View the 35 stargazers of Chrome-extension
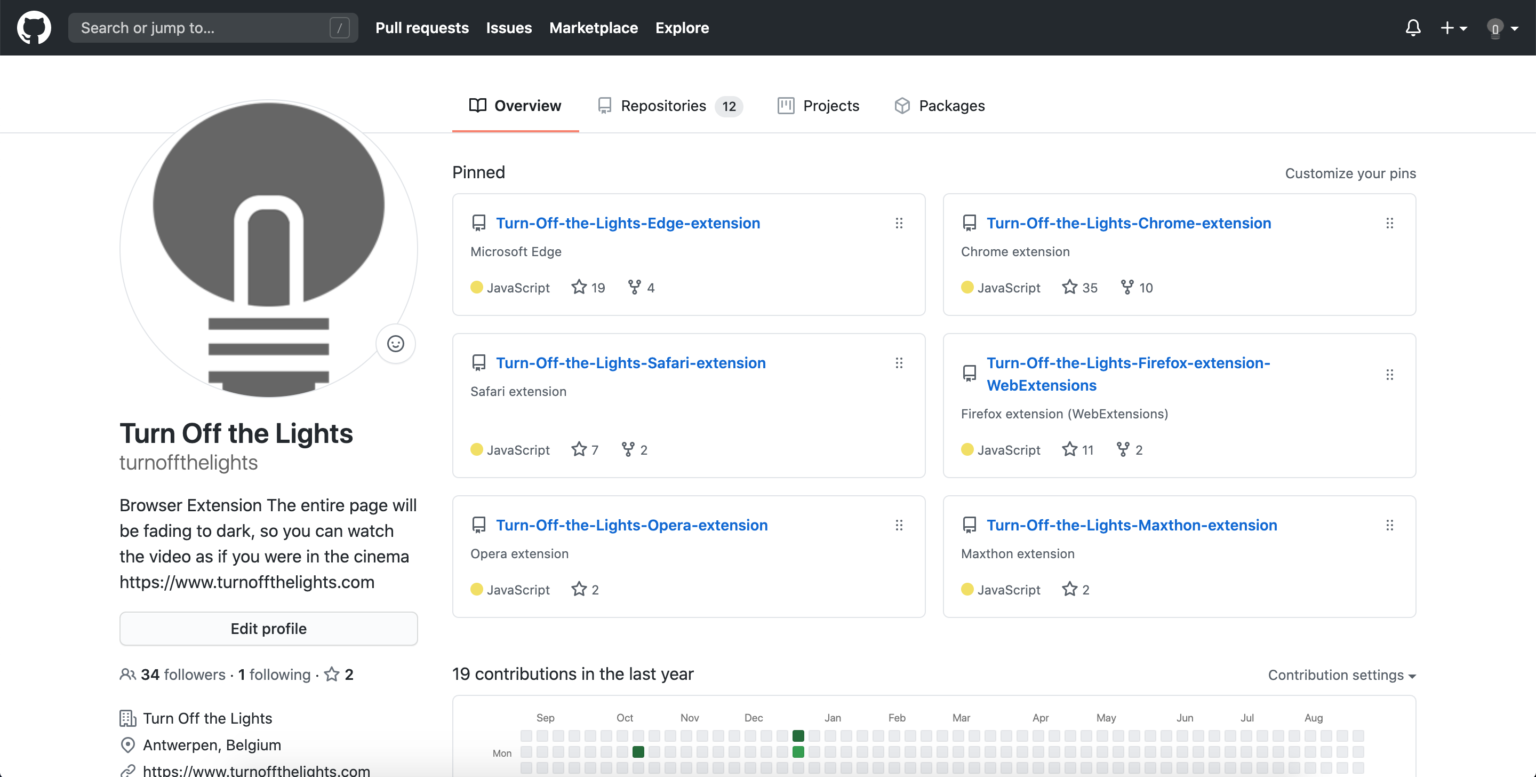Screen dimensions: 1536x777 1080,287
